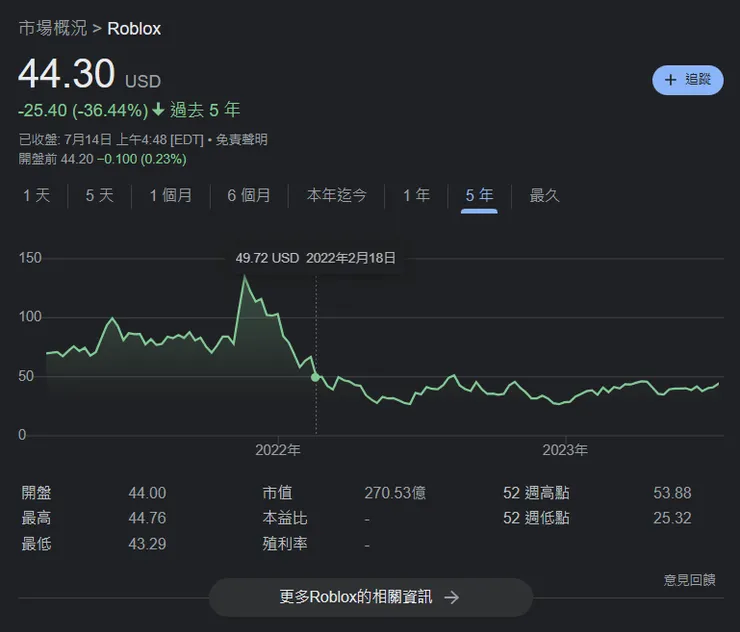Click the -25.40 (-36.44%) change text

[x=83, y=110]
